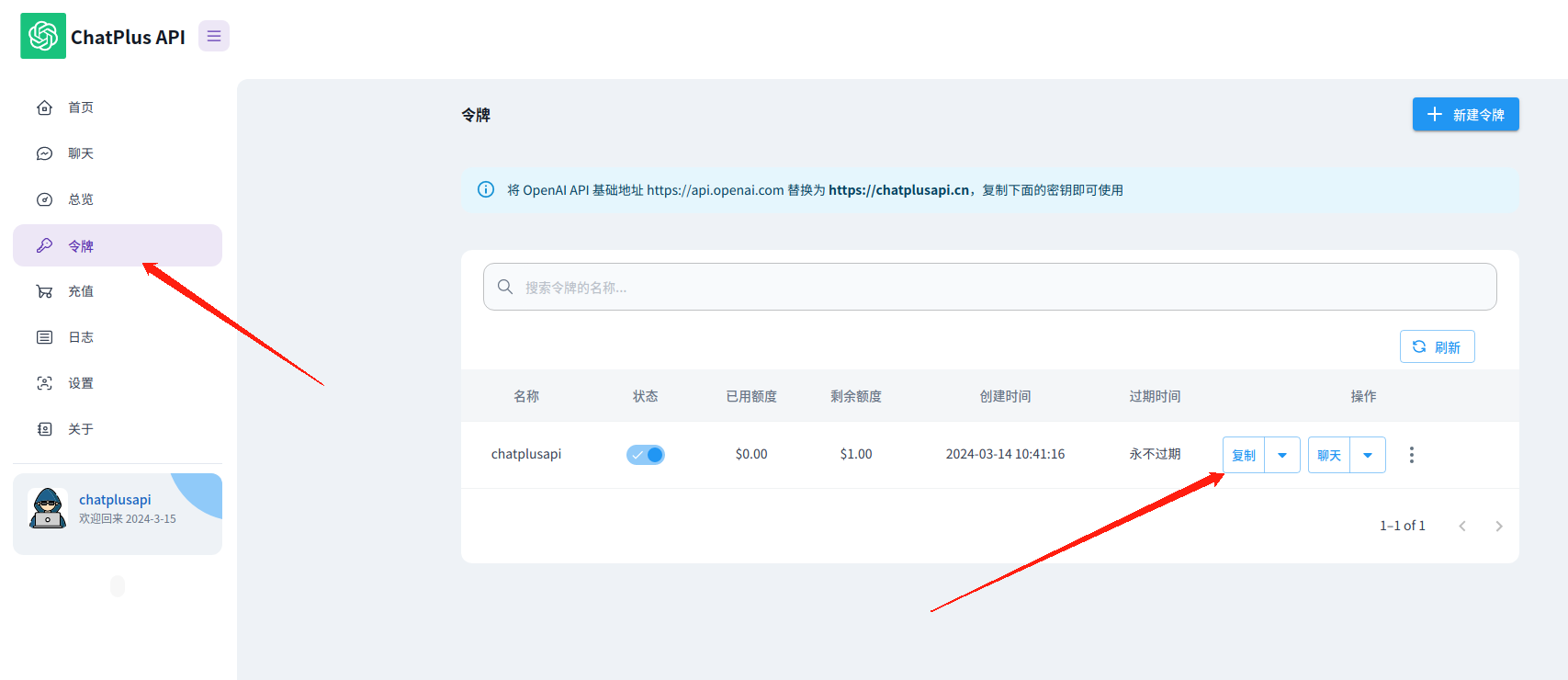Open the 首页 menu item

click(118, 108)
